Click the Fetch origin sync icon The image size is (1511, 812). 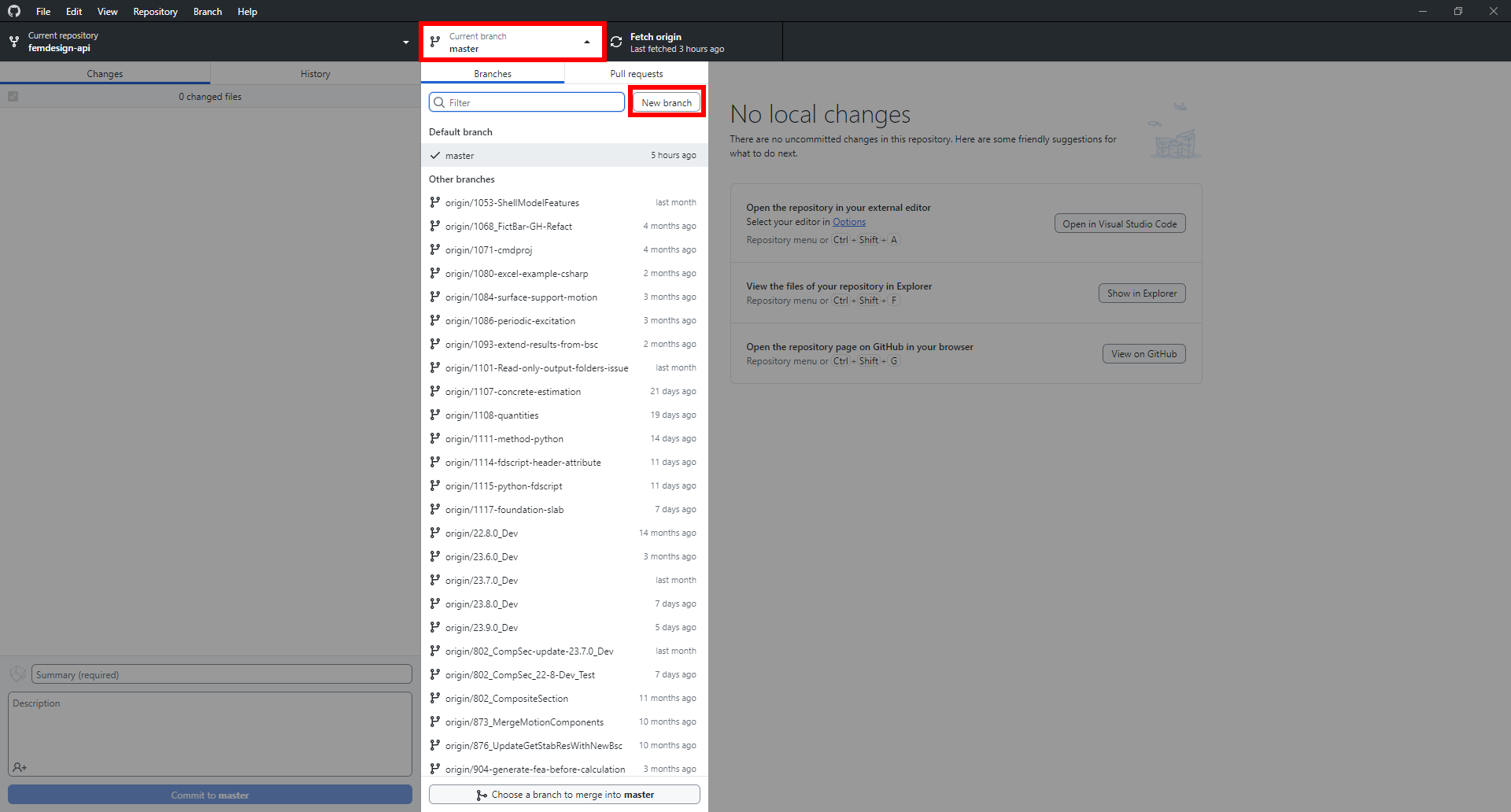pos(616,42)
